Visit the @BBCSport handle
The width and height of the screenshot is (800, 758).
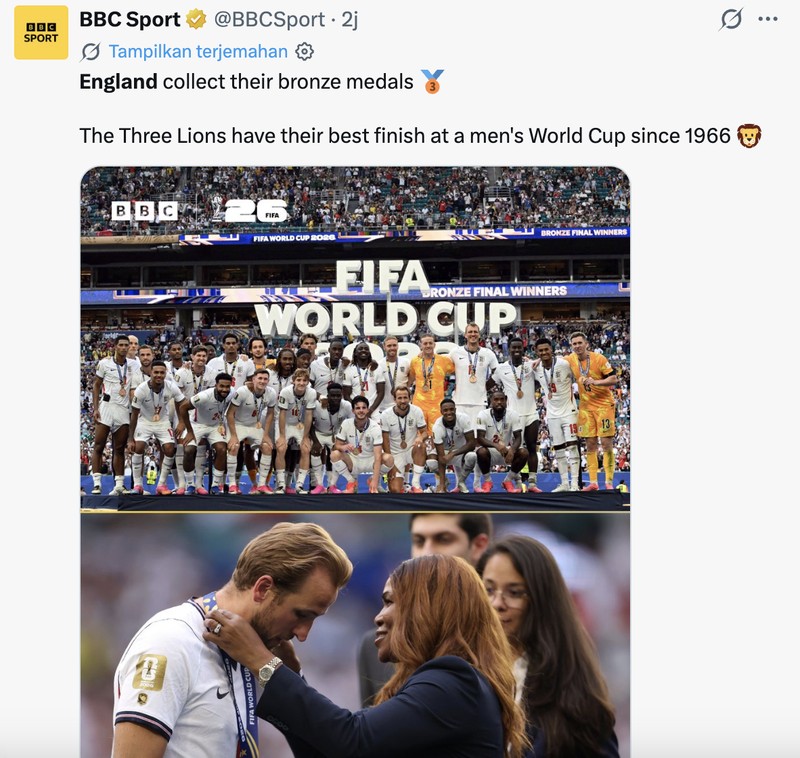pyautogui.click(x=269, y=19)
